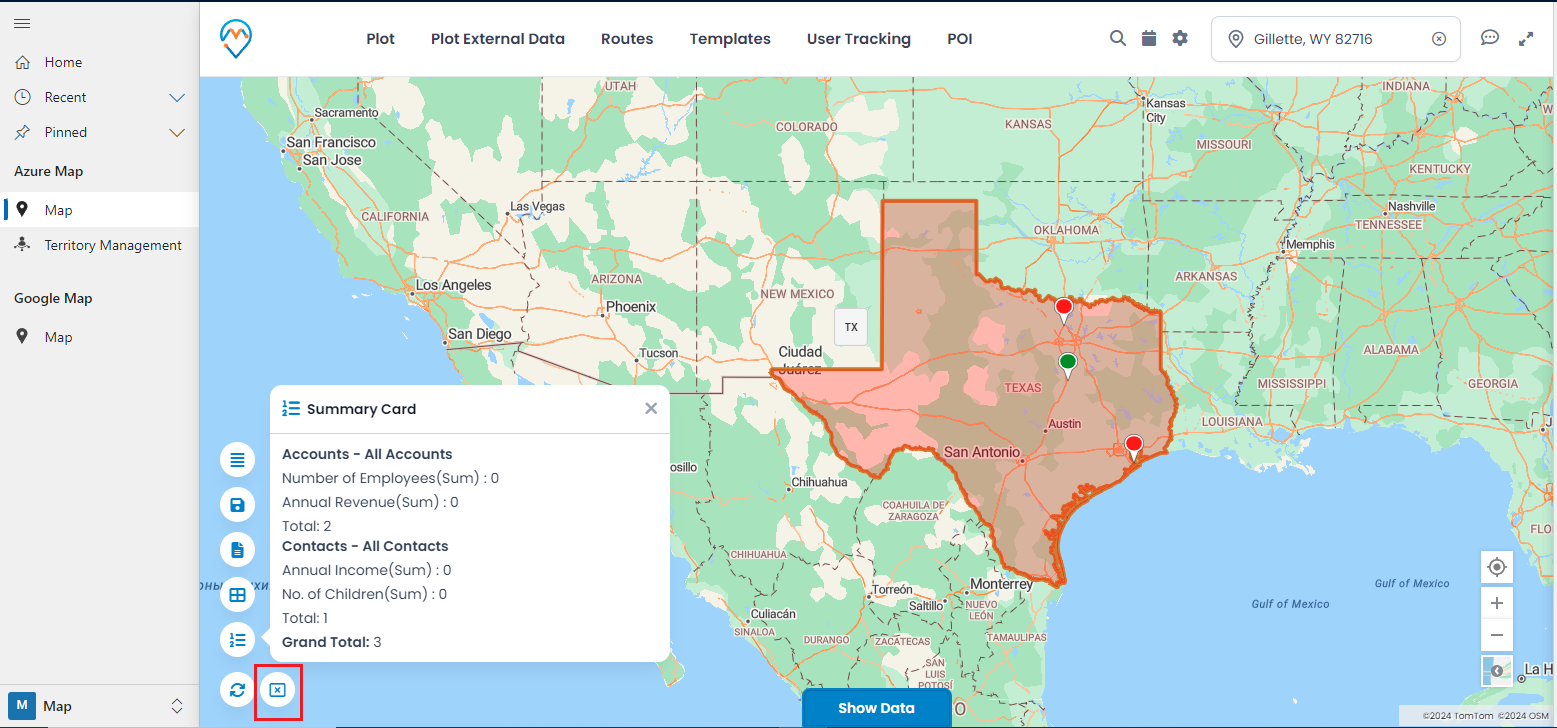Open the Map area switcher dropdown
The image size is (1557, 728).
[x=99, y=706]
